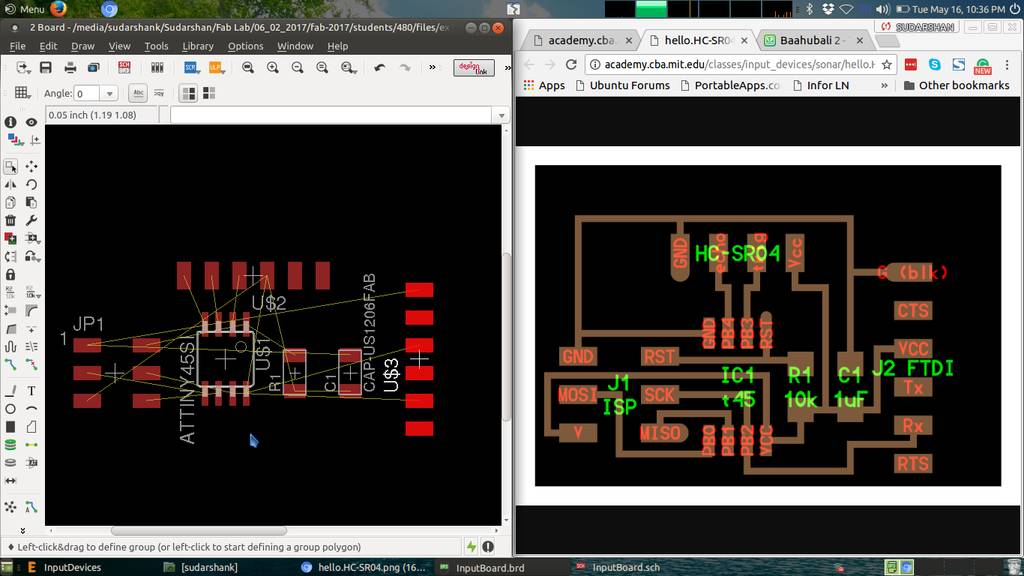
Task: Select the Arc tool
Action: pyautogui.click(x=31, y=409)
